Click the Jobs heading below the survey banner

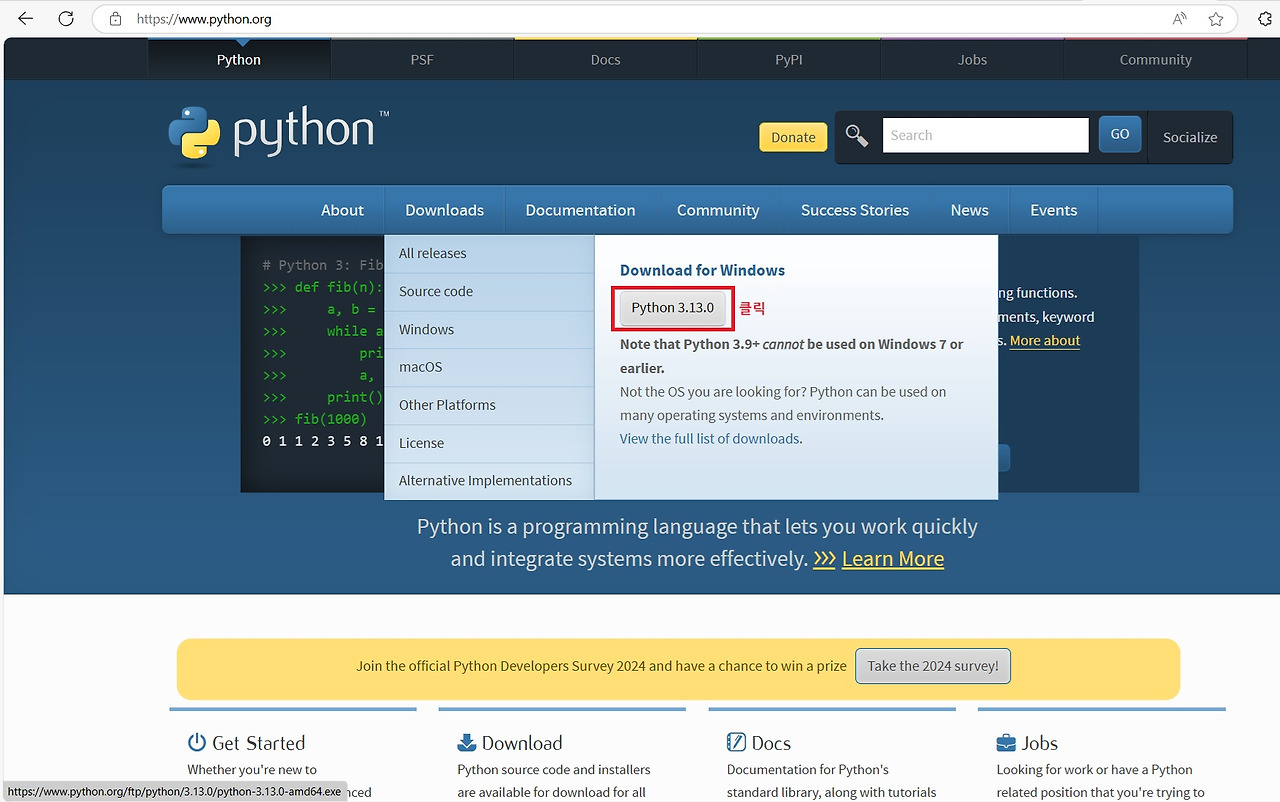[x=1040, y=743]
